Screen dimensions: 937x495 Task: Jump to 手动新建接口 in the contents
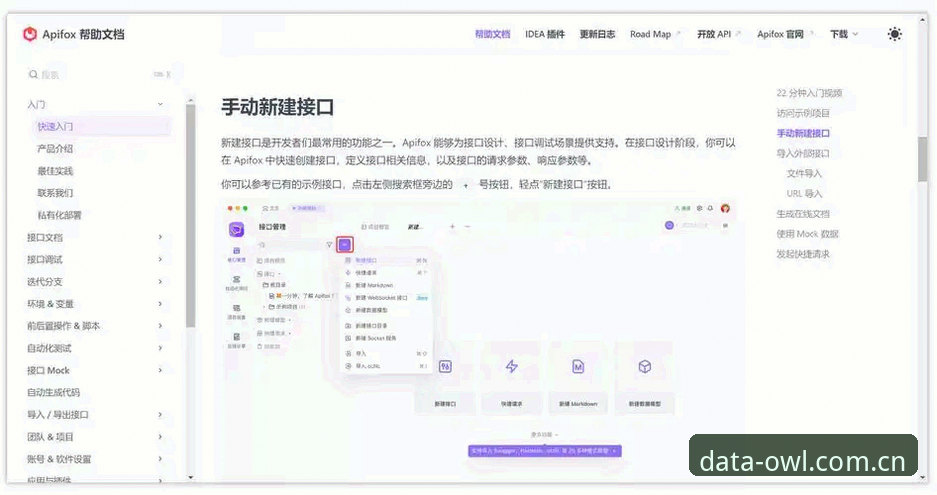coord(803,133)
